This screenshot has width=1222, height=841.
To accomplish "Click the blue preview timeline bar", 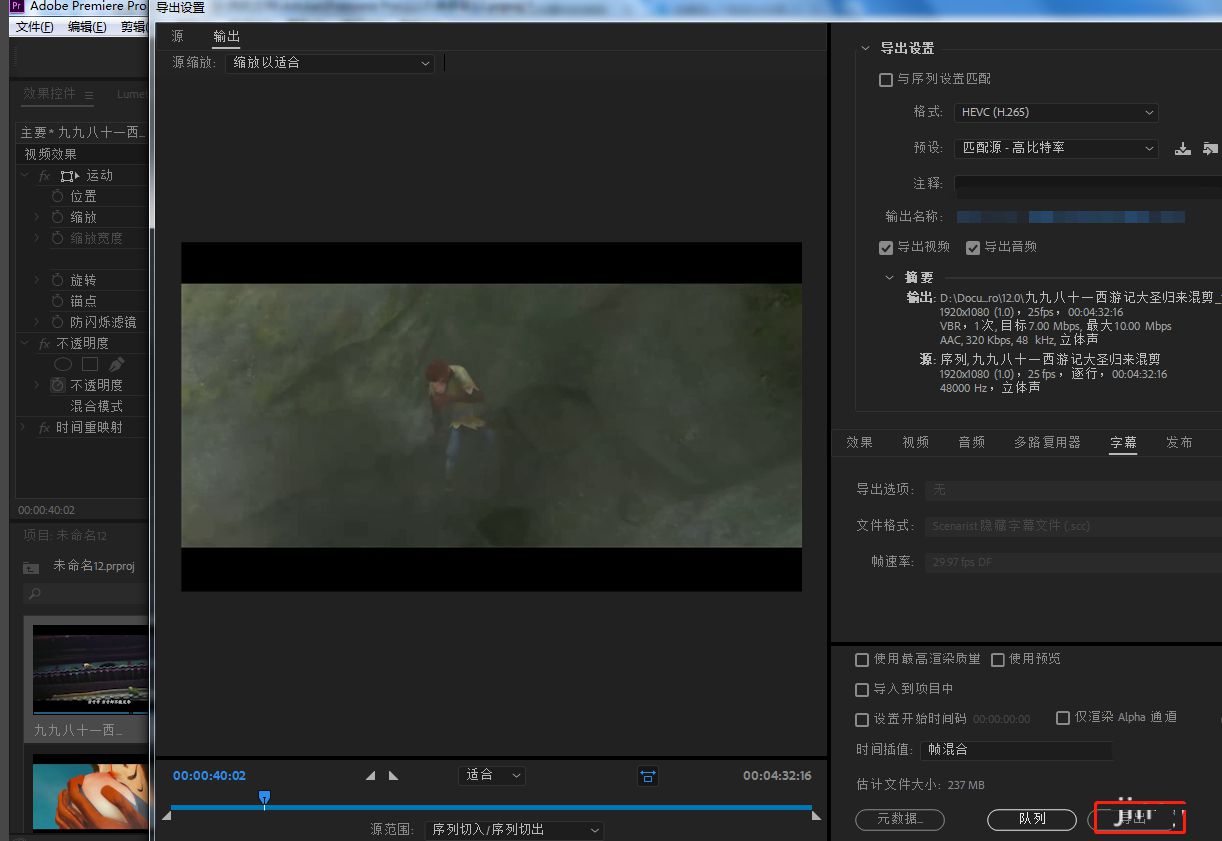I will pos(491,807).
